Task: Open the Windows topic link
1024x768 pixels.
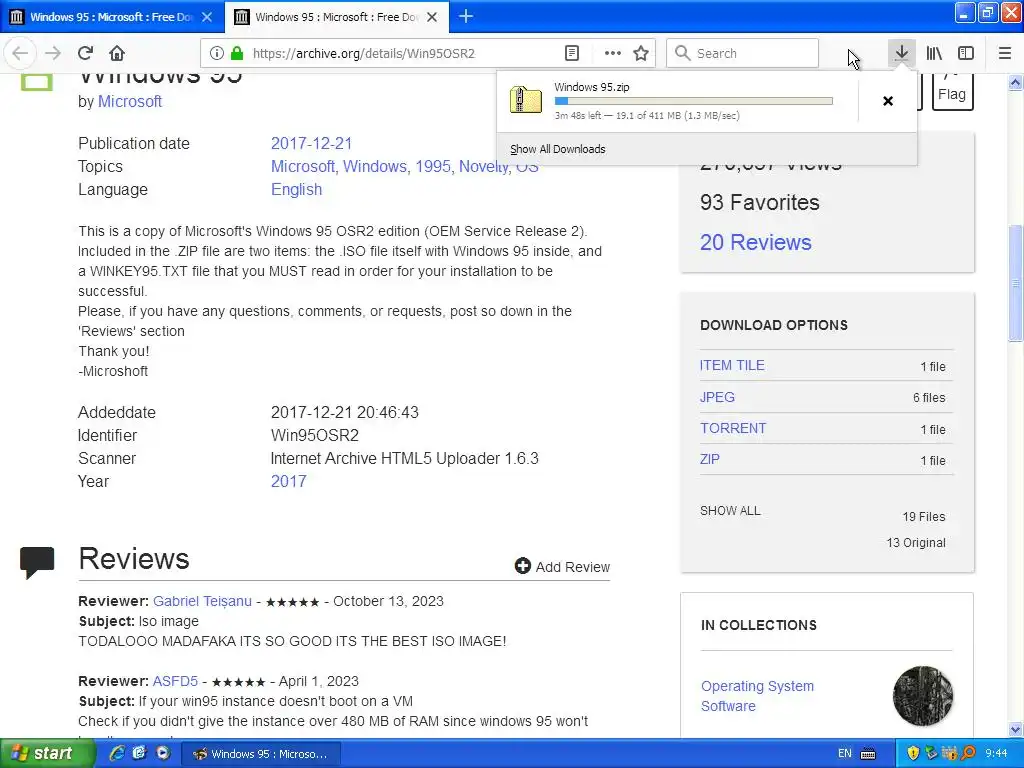Action: [375, 167]
